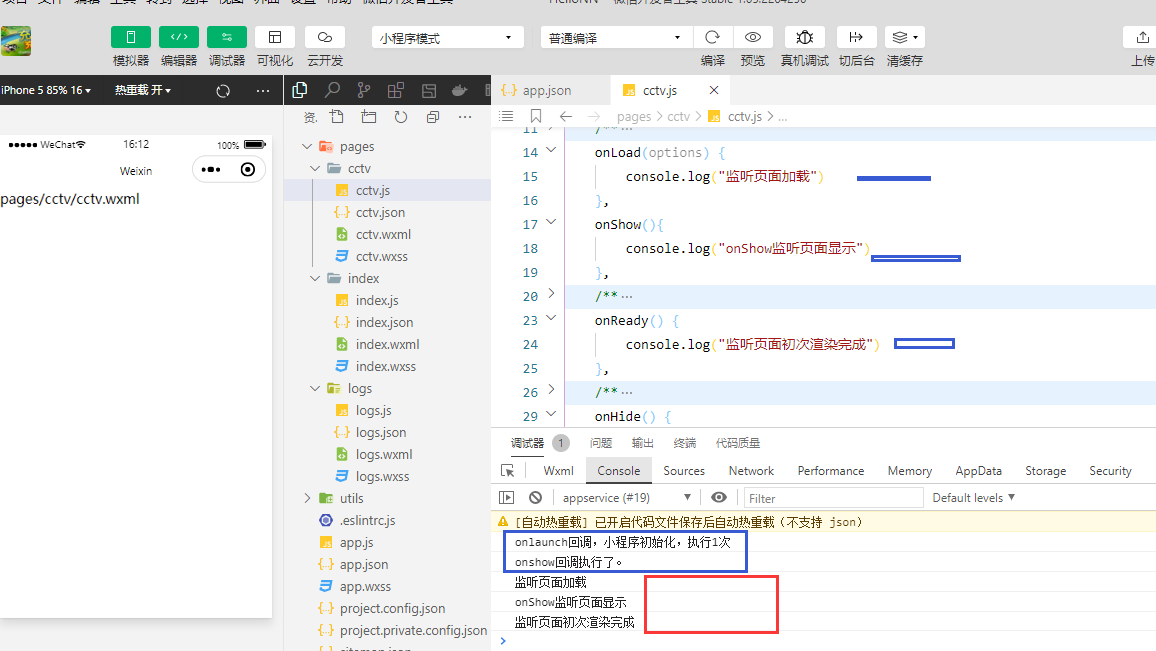Click new folder icon in explorer
The width and height of the screenshot is (1156, 651).
pos(369,116)
